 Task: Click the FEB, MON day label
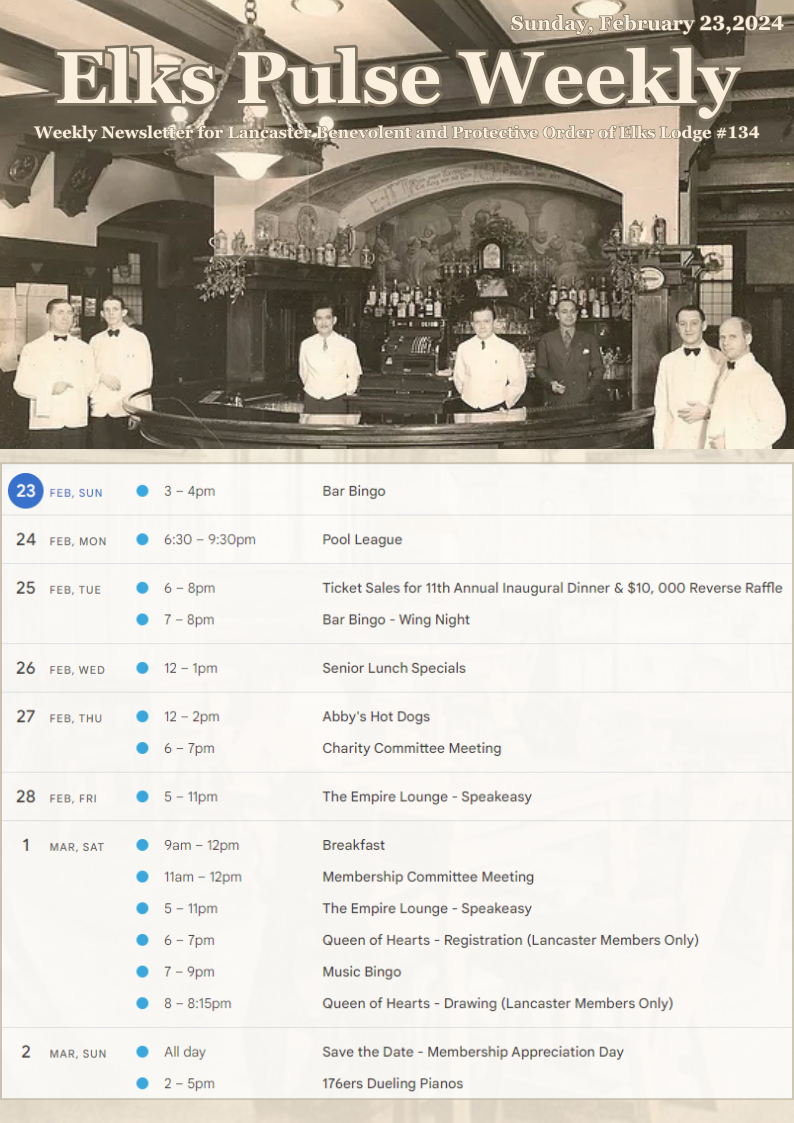click(x=78, y=541)
